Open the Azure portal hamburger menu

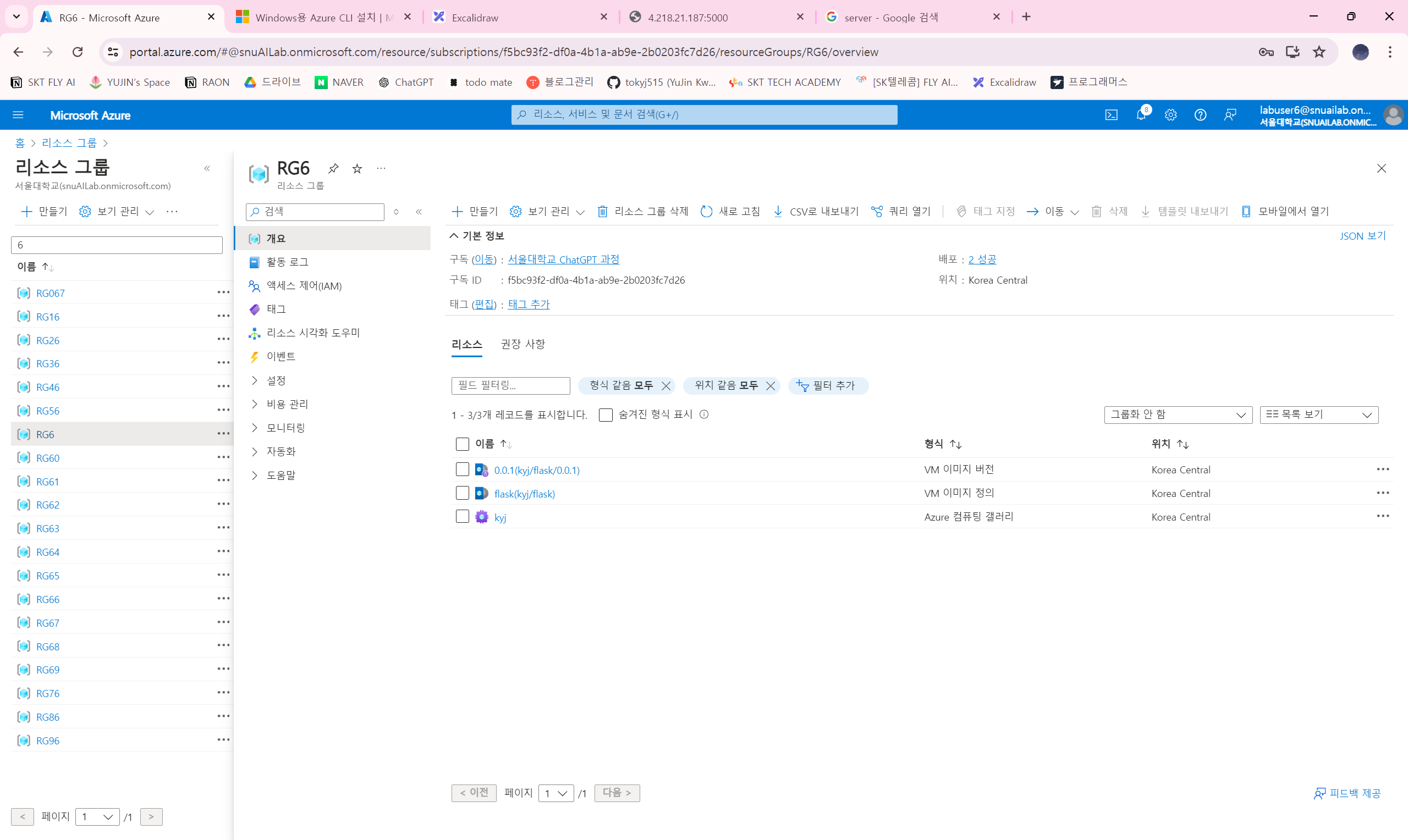pos(18,115)
